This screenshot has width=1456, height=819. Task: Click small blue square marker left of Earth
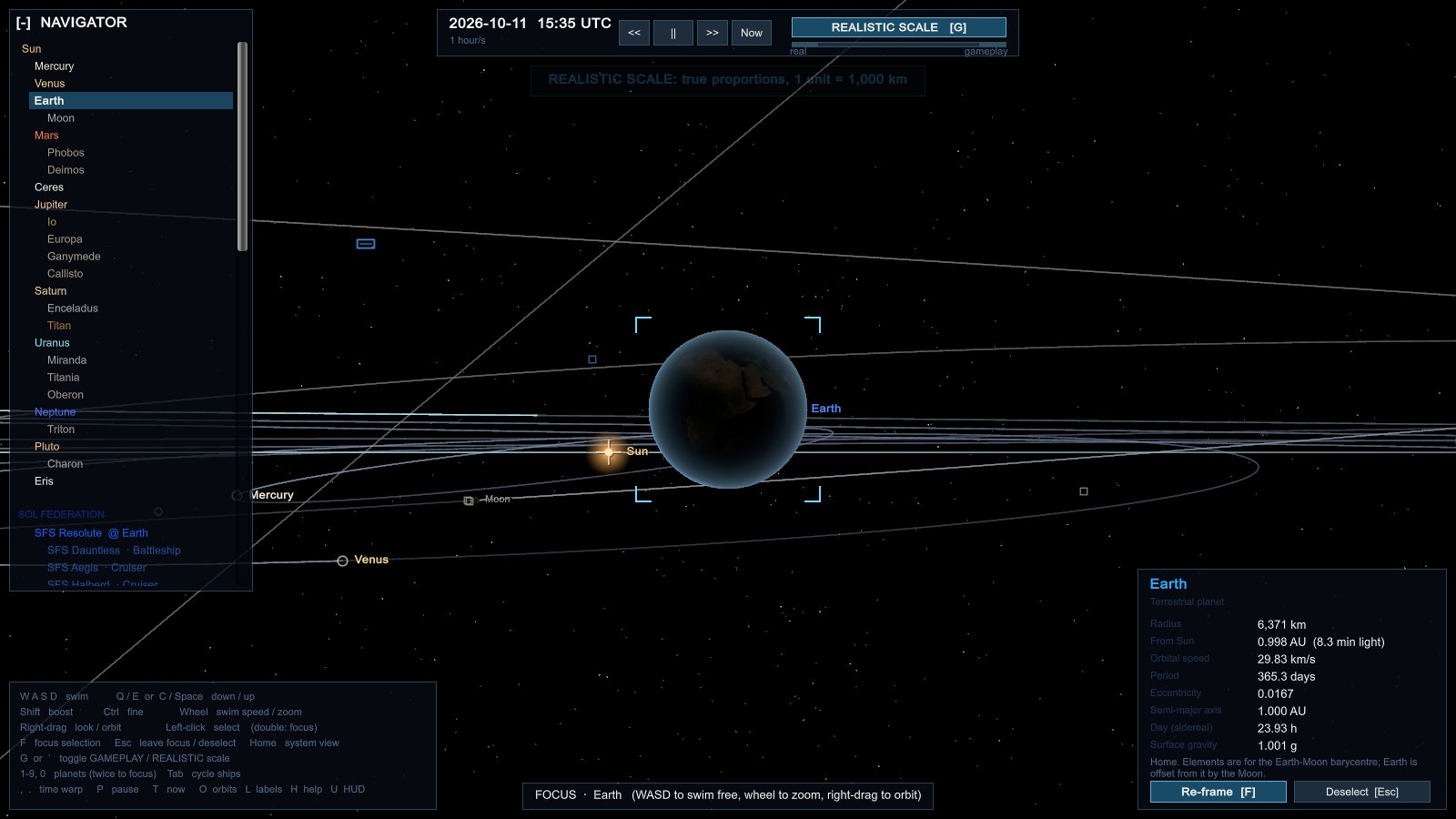592,359
